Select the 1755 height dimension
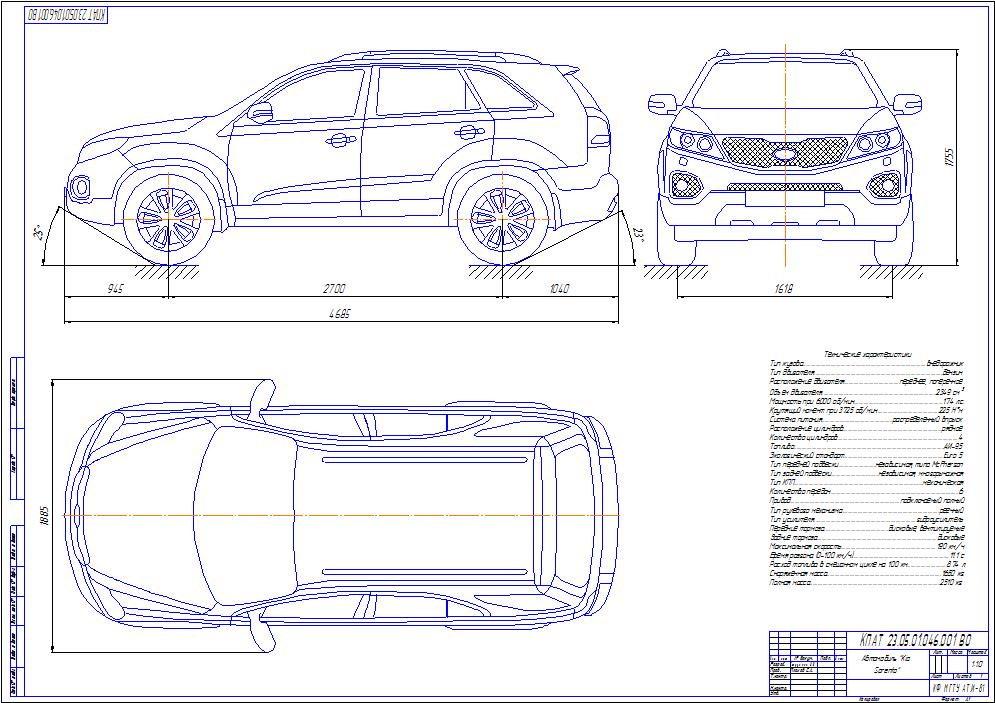The image size is (995, 703). [949, 157]
